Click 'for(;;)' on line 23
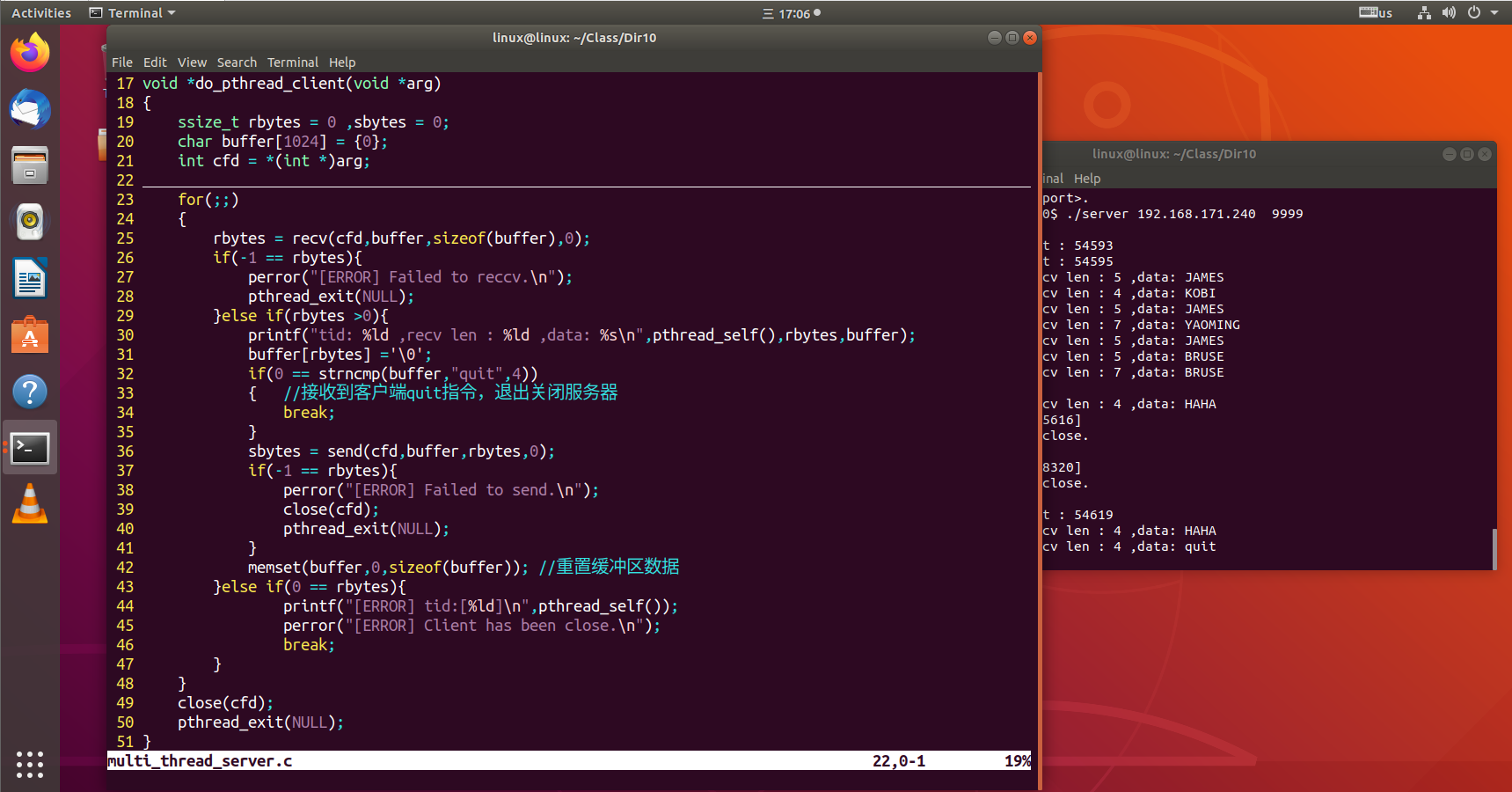Screen dimensions: 1512x792 coord(208,200)
